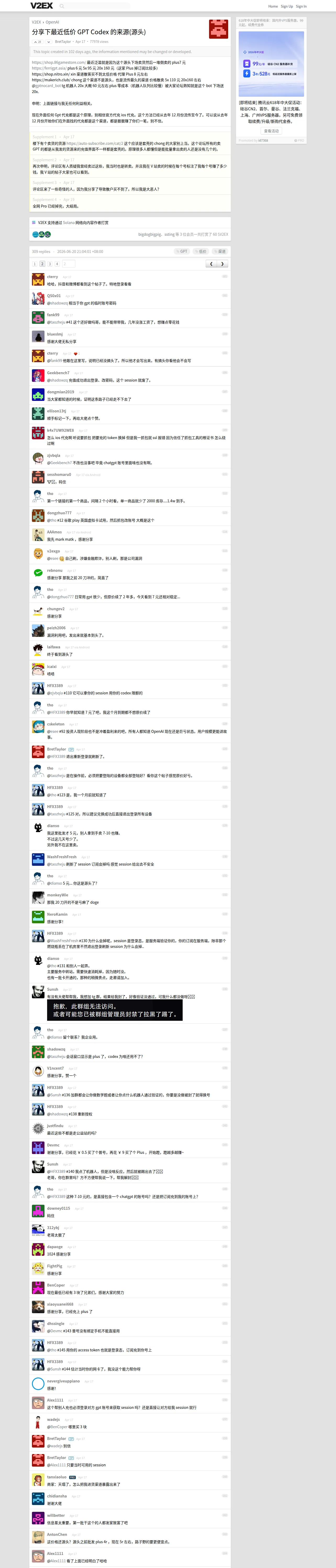Open ellison13tj's avatar
The height and width of the screenshot is (1568, 336).
pos(38,413)
